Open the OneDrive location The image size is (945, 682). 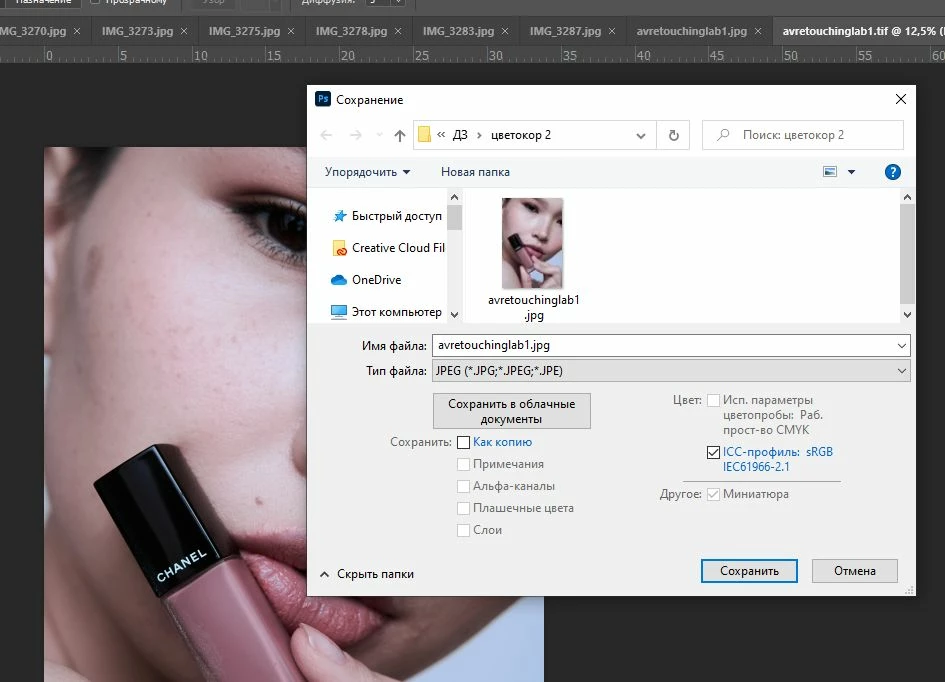[x=366, y=280]
